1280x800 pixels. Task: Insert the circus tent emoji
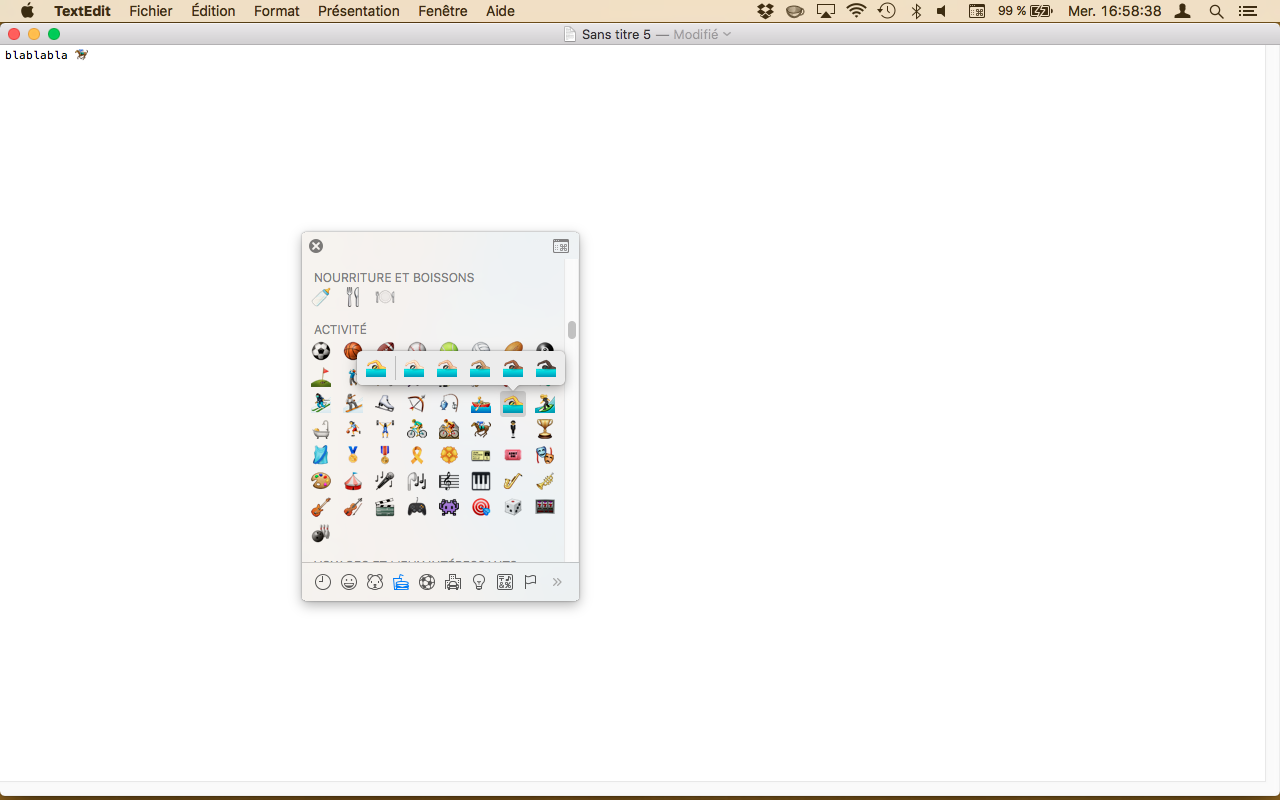click(x=353, y=481)
